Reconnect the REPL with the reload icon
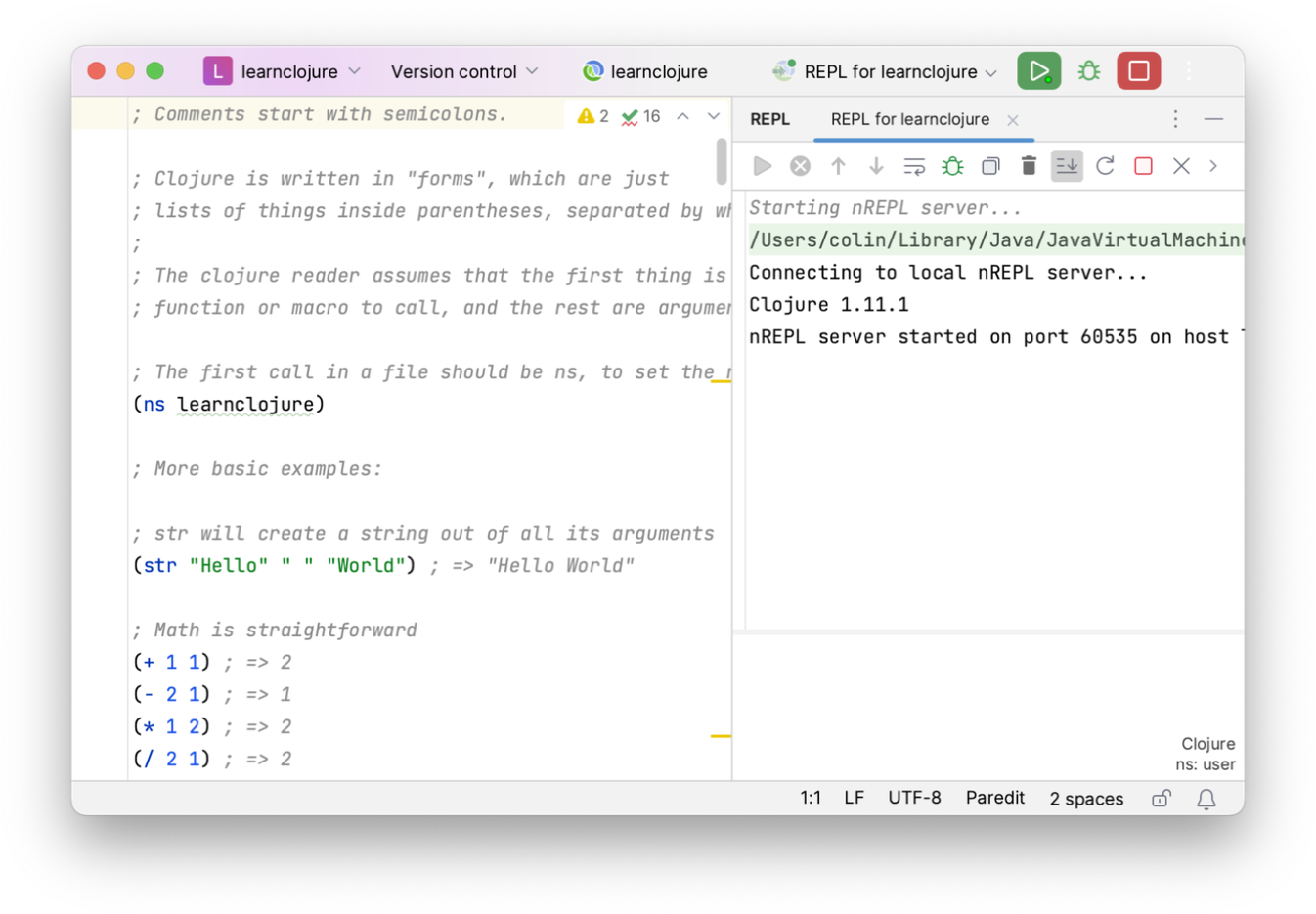 point(1105,166)
